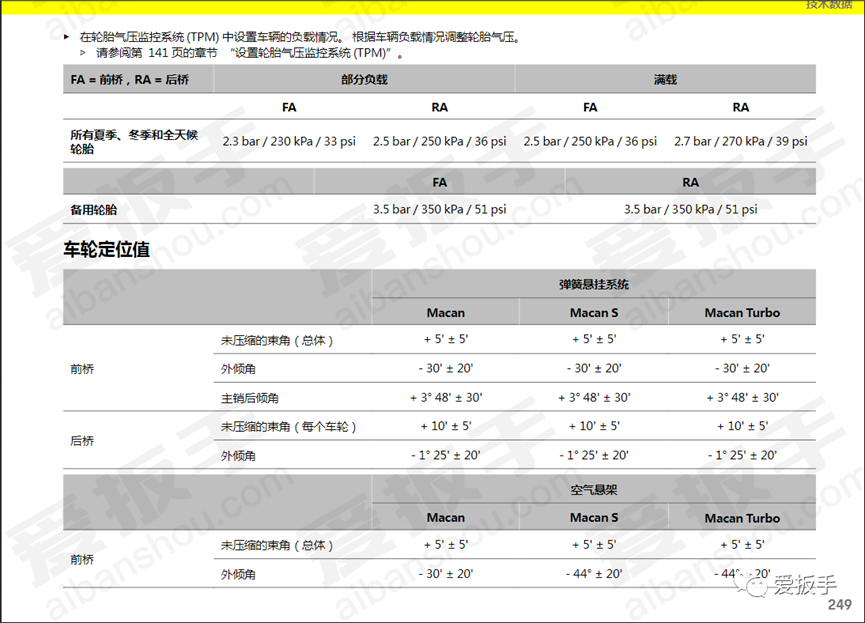Select the '后桥' row label
The width and height of the screenshot is (865, 623).
point(82,440)
